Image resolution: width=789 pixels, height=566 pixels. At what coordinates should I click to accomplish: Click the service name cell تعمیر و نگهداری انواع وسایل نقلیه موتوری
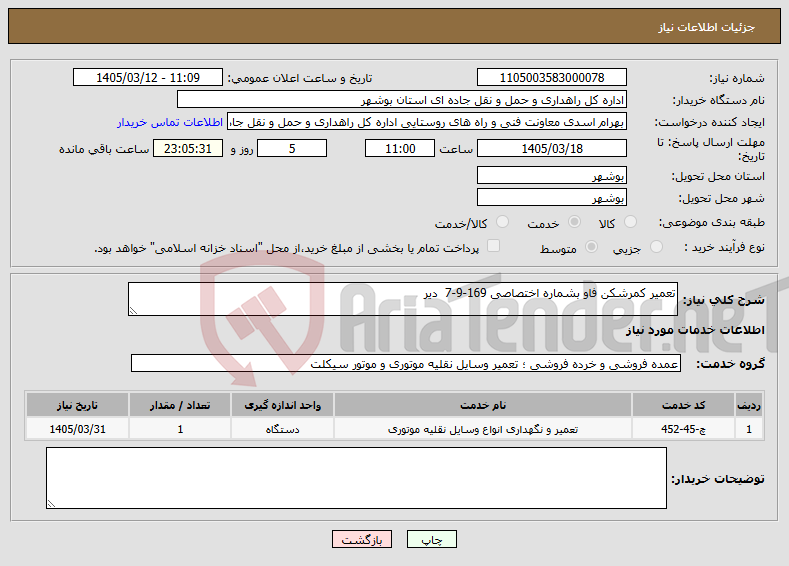coord(483,429)
